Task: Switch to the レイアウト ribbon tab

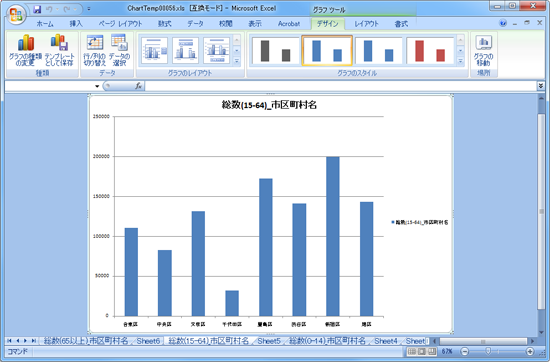Action: (366, 24)
